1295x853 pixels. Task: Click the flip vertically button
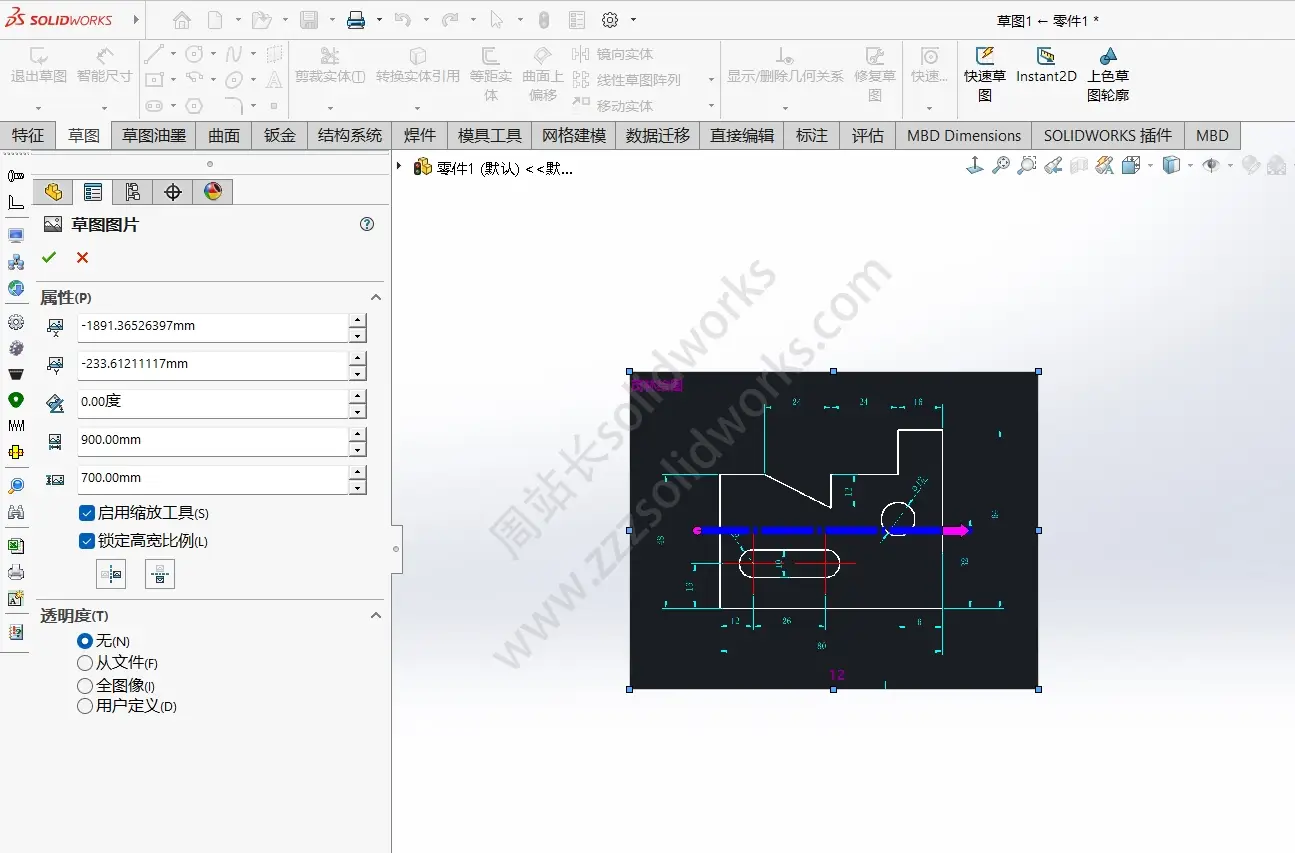160,574
